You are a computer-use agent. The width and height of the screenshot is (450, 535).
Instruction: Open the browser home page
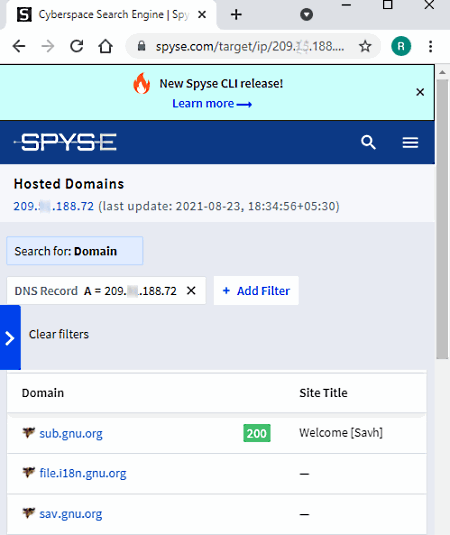105,46
